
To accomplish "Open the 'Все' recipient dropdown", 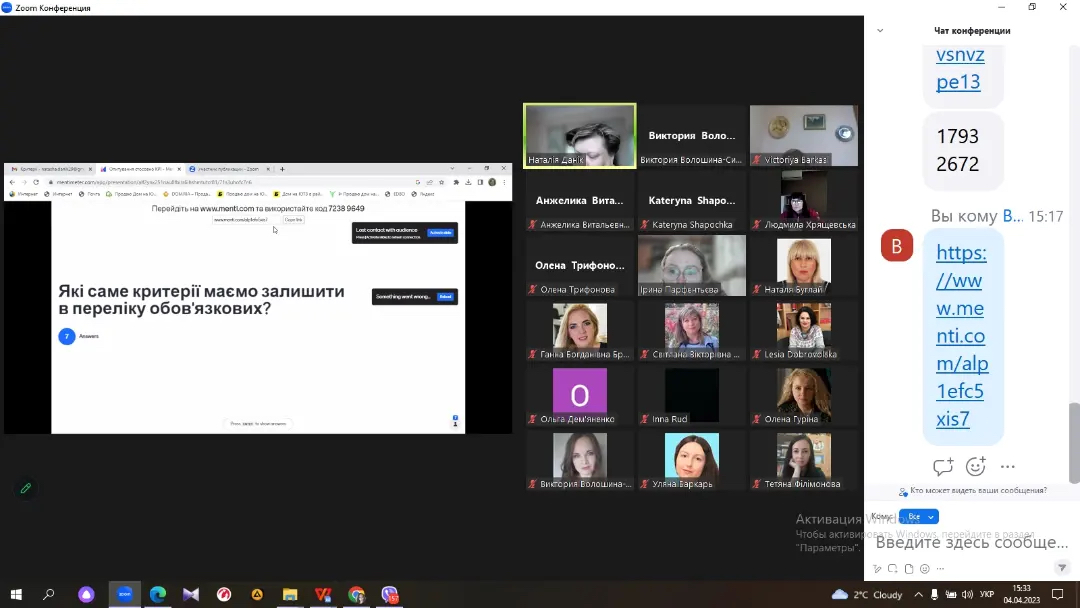I will tap(919, 517).
